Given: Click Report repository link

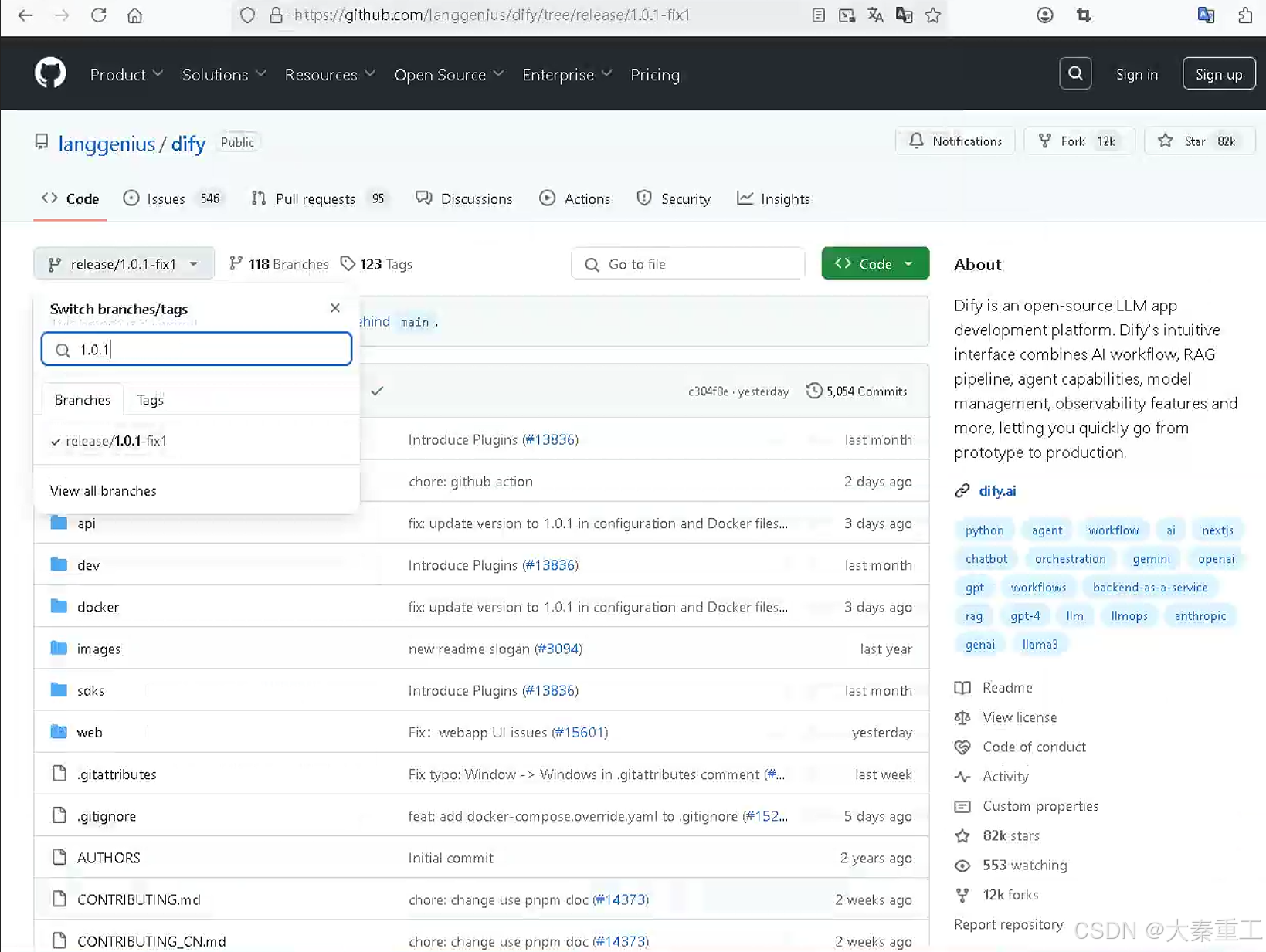Looking at the screenshot, I should (1008, 924).
